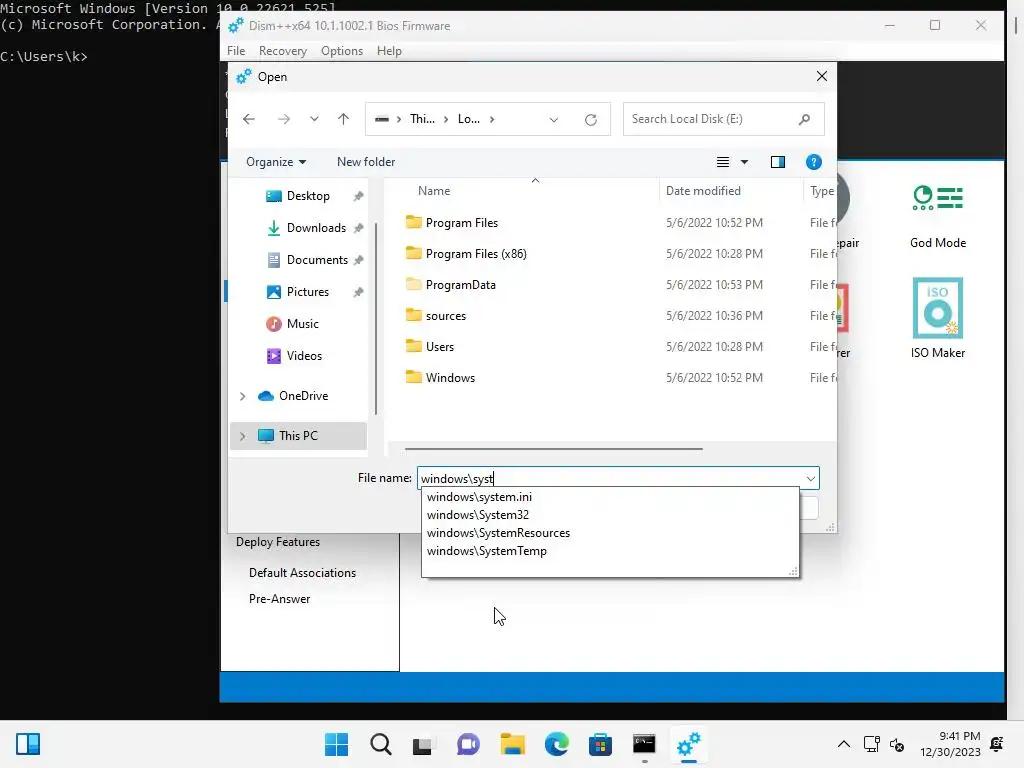The width and height of the screenshot is (1024, 768).
Task: Open Microsoft Edge from the taskbar
Action: coord(556,744)
